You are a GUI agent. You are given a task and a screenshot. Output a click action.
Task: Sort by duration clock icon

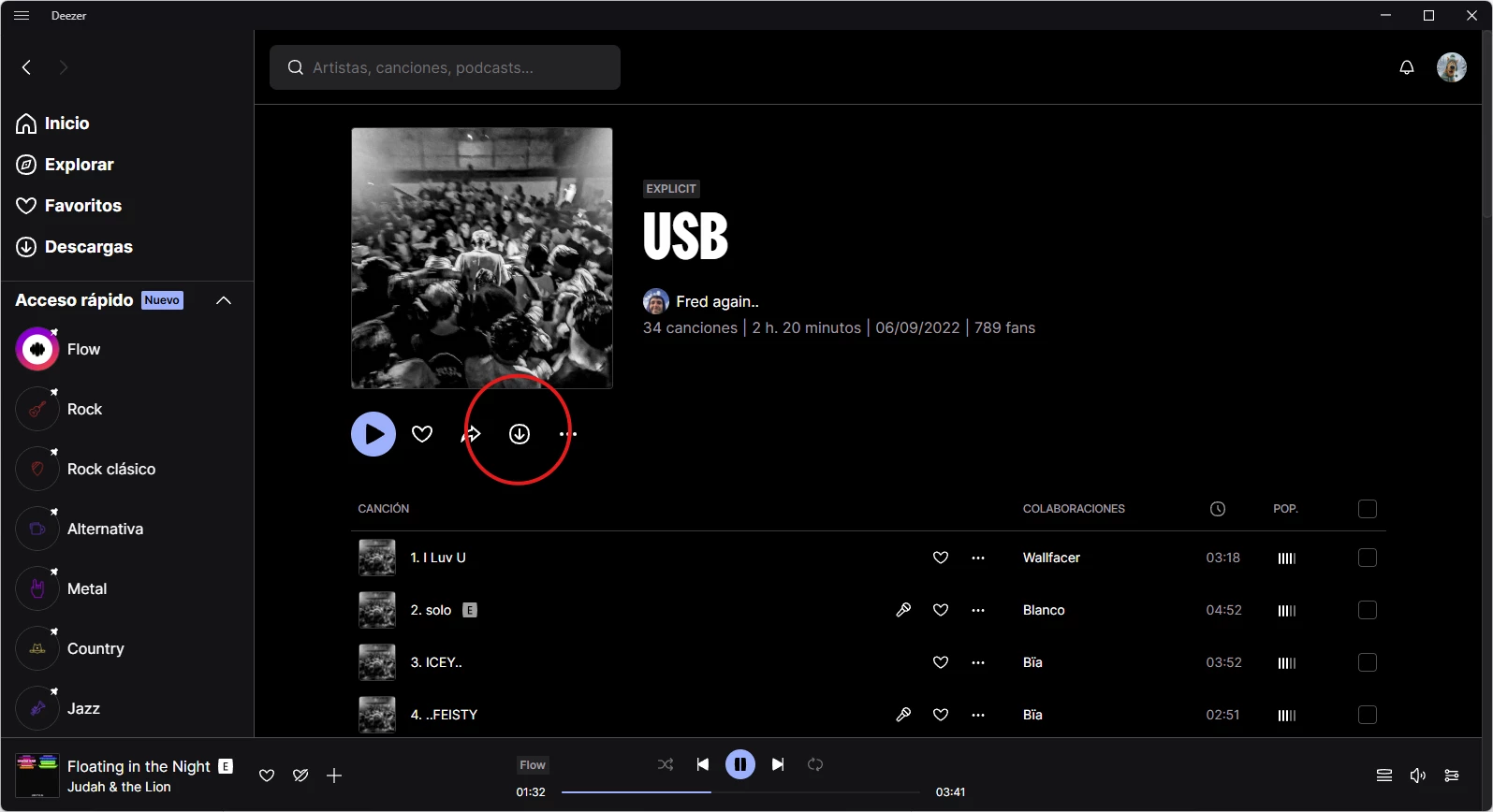pyautogui.click(x=1218, y=509)
